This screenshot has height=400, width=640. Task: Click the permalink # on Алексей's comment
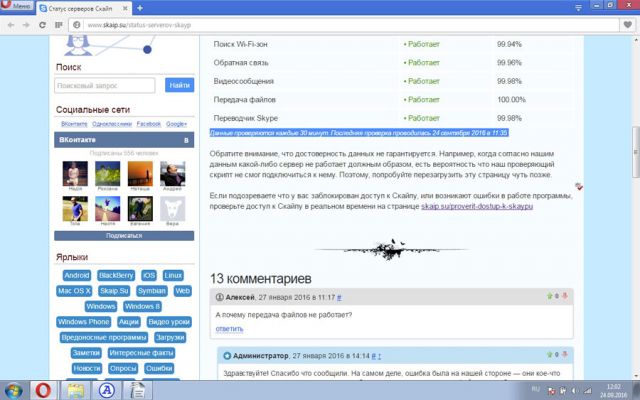pyautogui.click(x=339, y=298)
